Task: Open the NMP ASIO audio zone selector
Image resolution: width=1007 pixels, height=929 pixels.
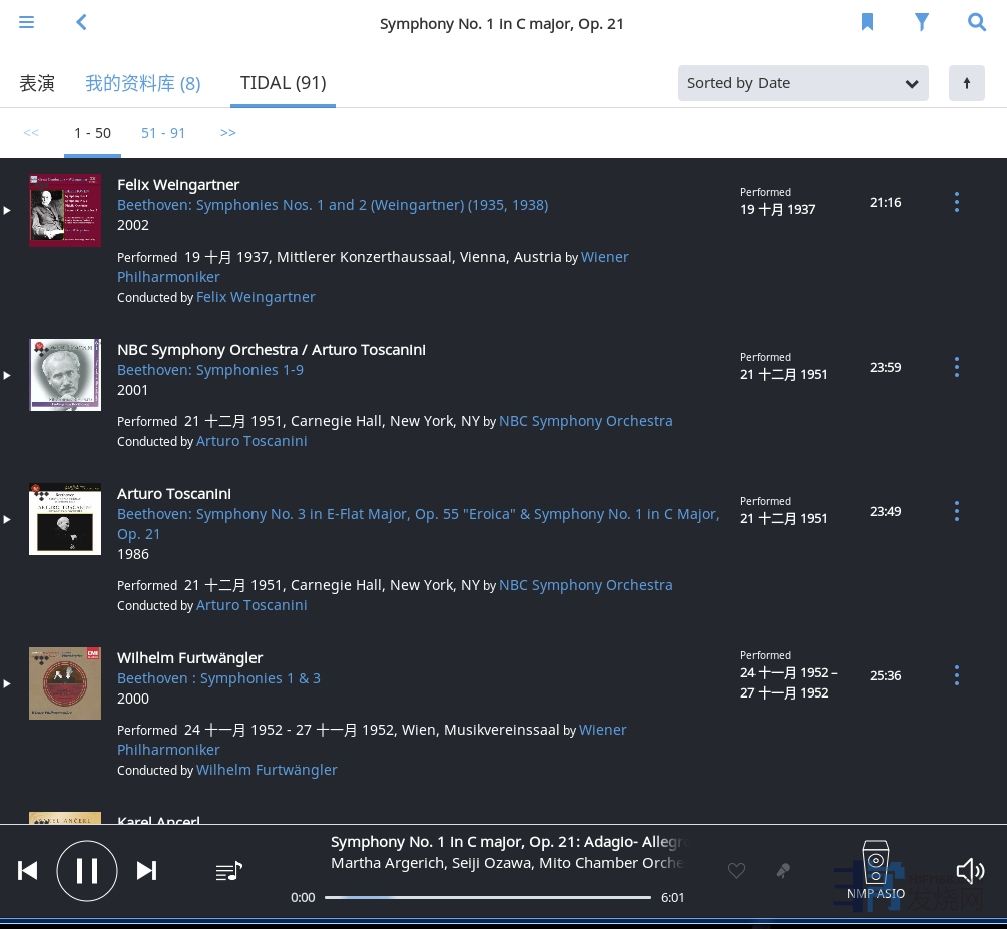Action: coord(875,870)
